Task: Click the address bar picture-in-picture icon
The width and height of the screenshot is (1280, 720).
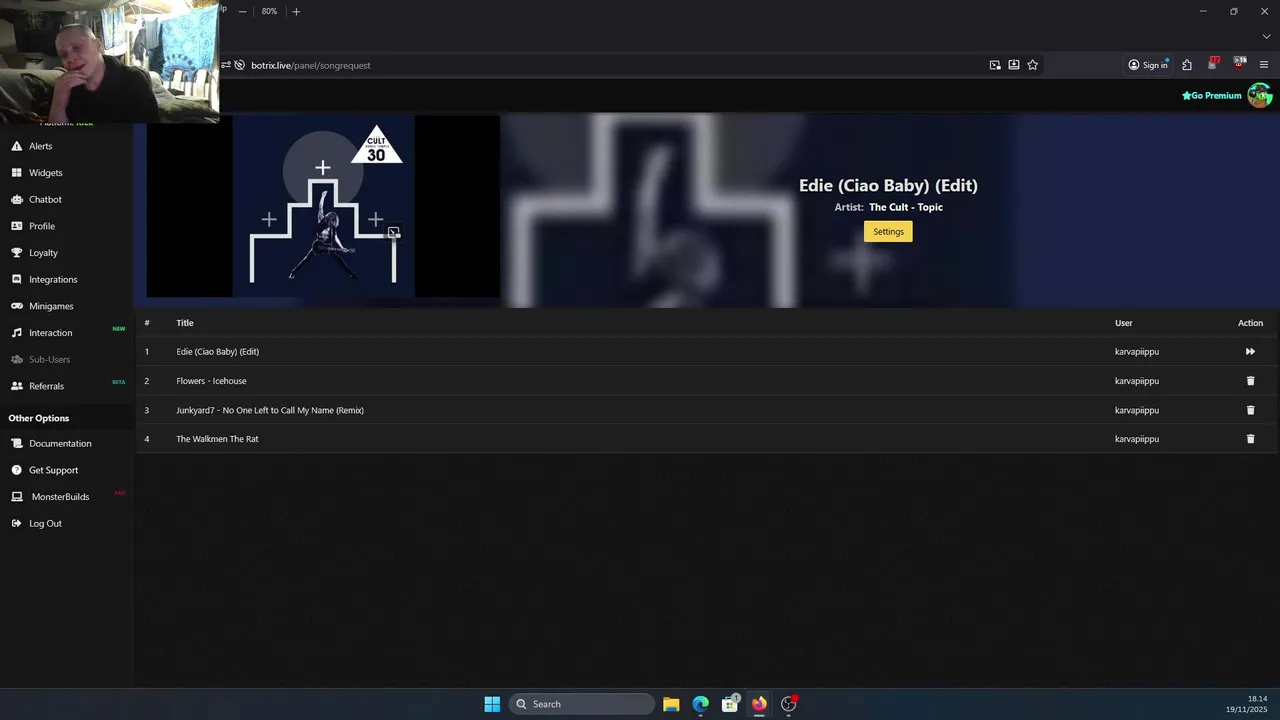Action: coord(995,65)
